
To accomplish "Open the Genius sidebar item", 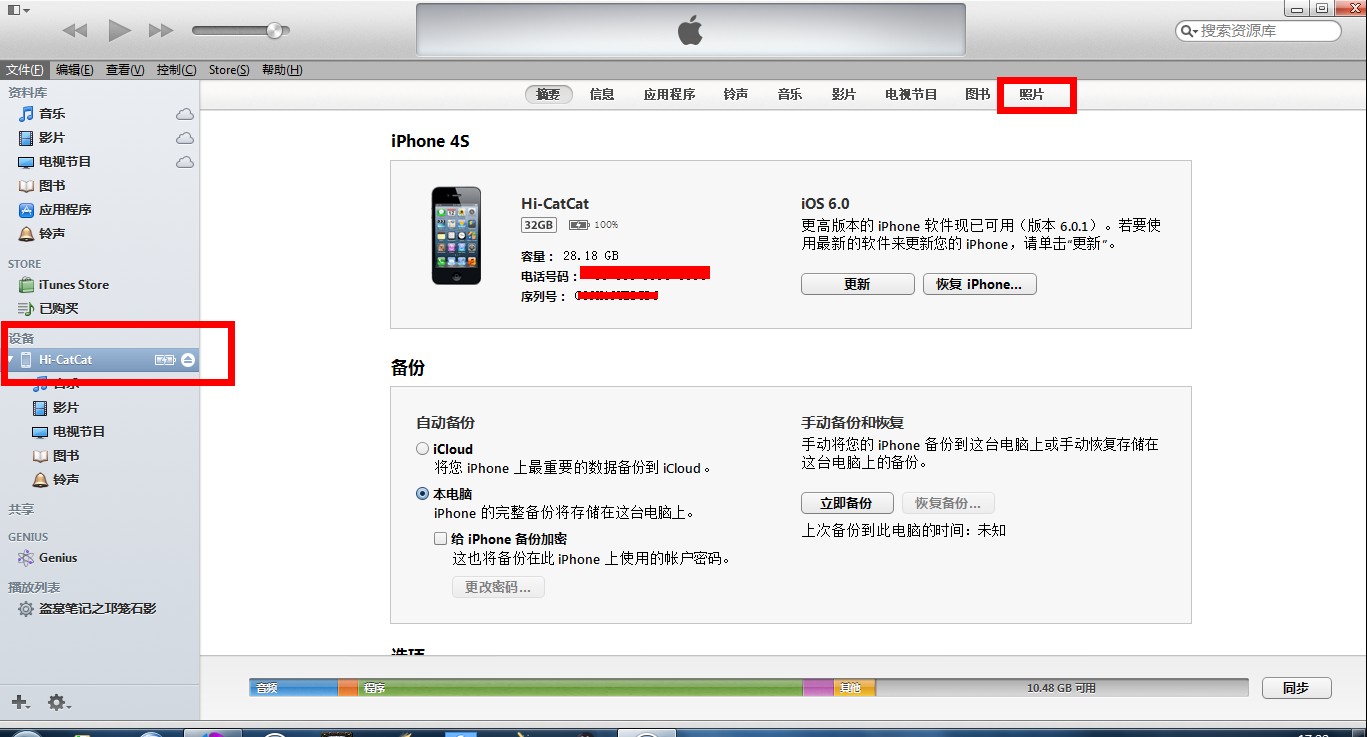I will pos(57,558).
